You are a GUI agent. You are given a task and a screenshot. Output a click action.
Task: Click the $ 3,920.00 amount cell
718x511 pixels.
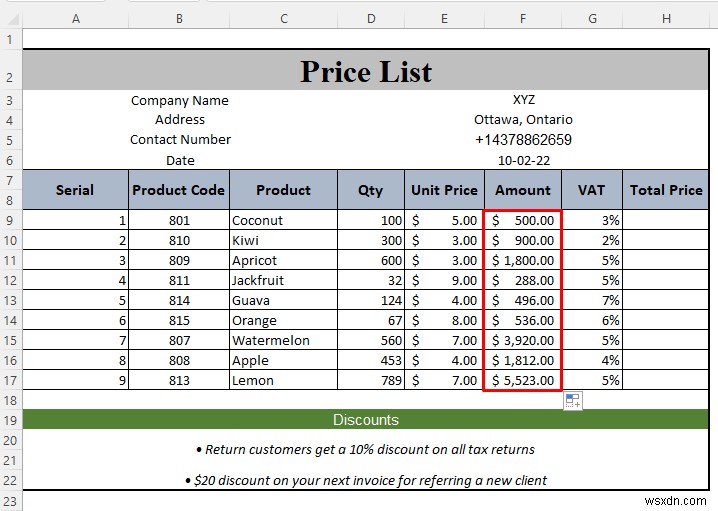click(523, 340)
